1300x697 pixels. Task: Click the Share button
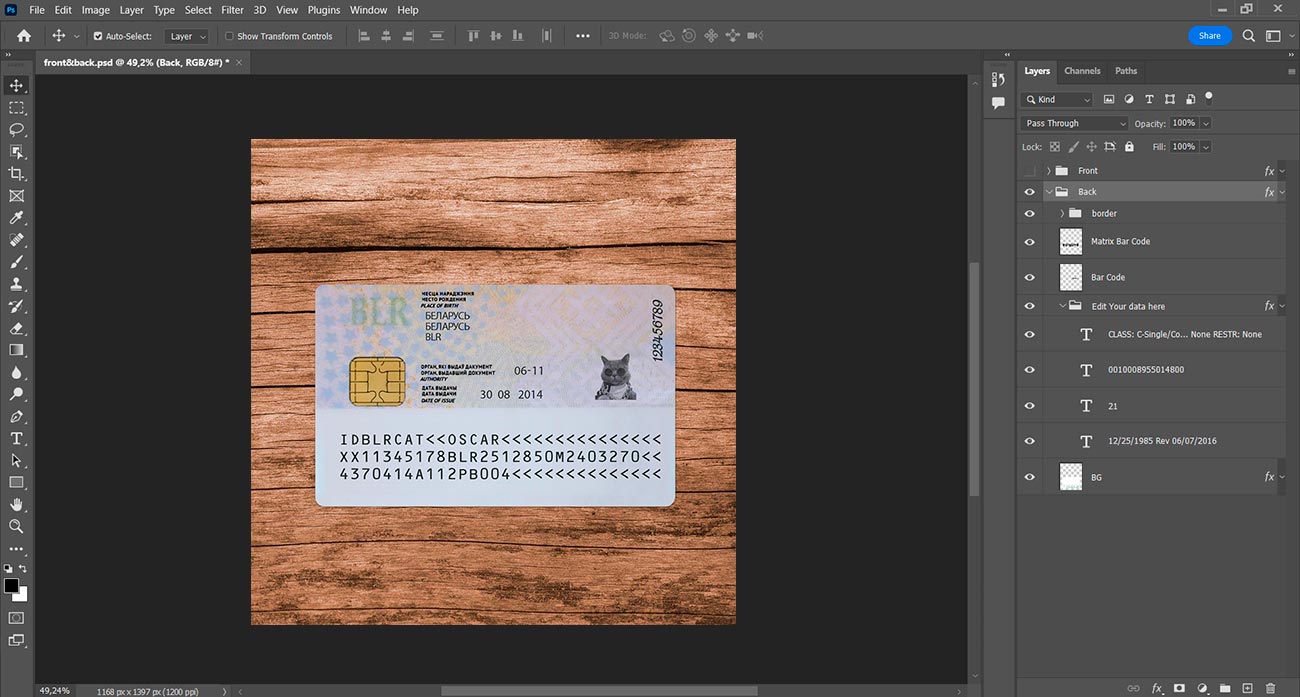[x=1209, y=36]
